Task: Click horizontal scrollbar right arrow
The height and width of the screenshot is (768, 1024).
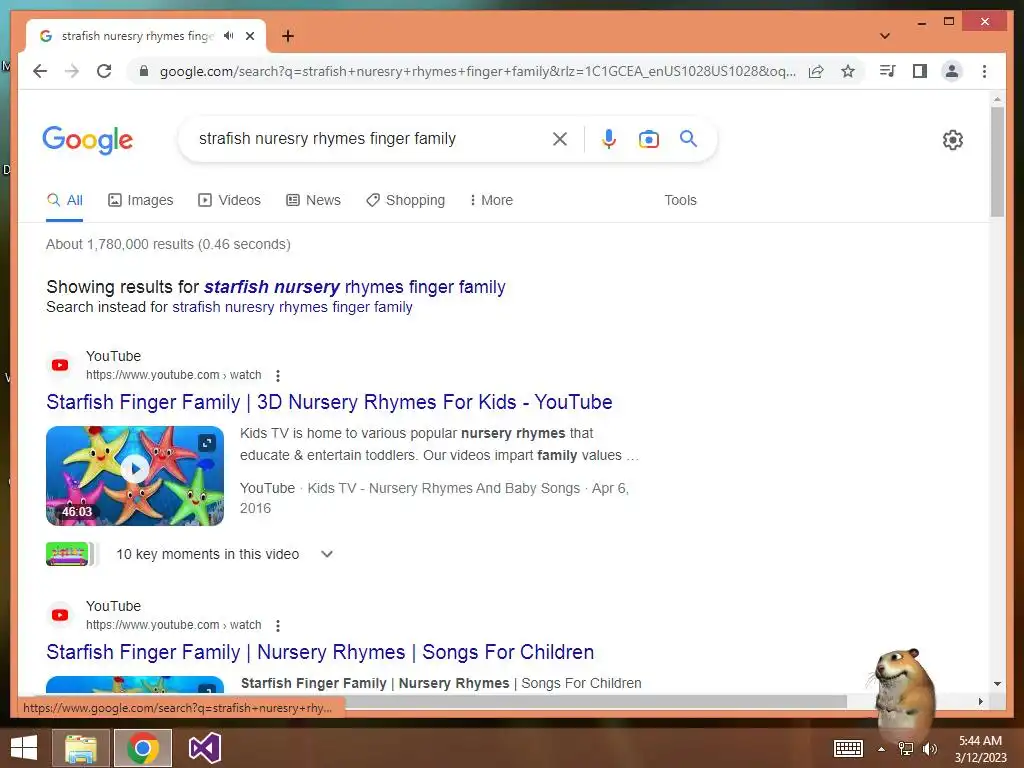Action: click(980, 701)
